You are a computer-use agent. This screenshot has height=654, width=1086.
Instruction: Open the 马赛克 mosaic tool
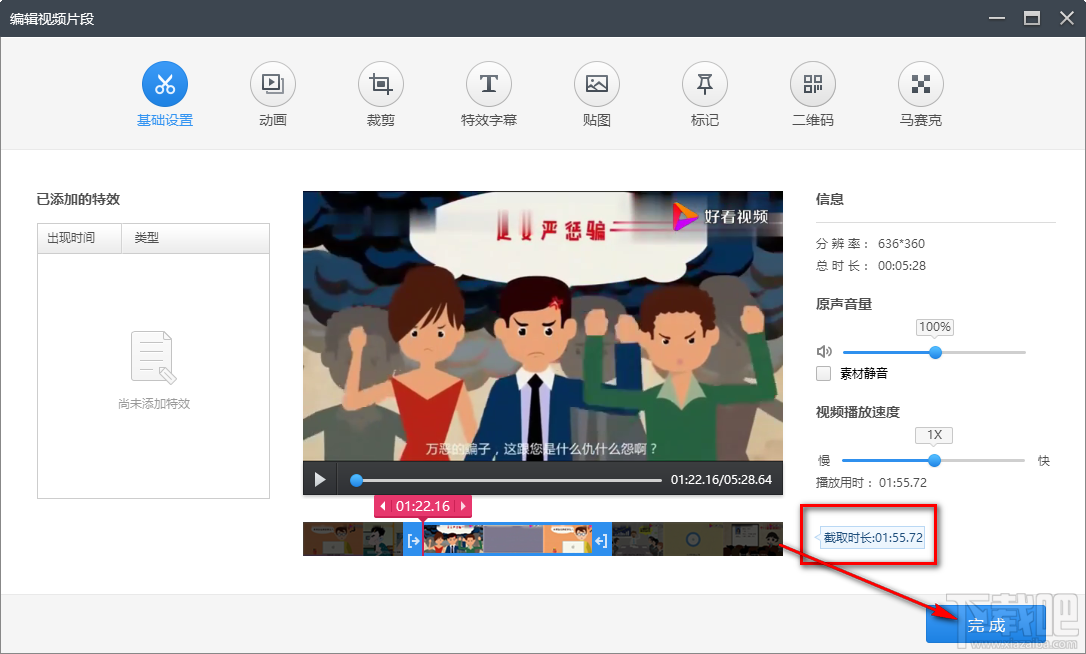point(921,85)
